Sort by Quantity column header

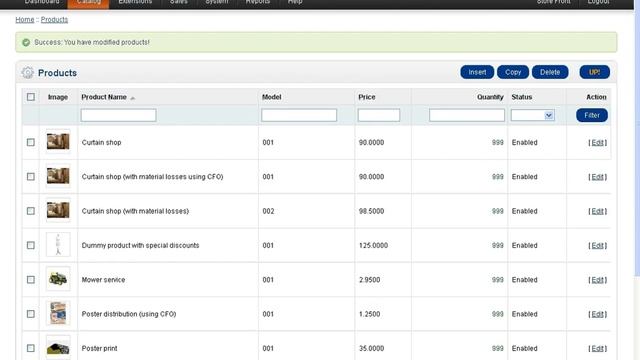coord(490,97)
